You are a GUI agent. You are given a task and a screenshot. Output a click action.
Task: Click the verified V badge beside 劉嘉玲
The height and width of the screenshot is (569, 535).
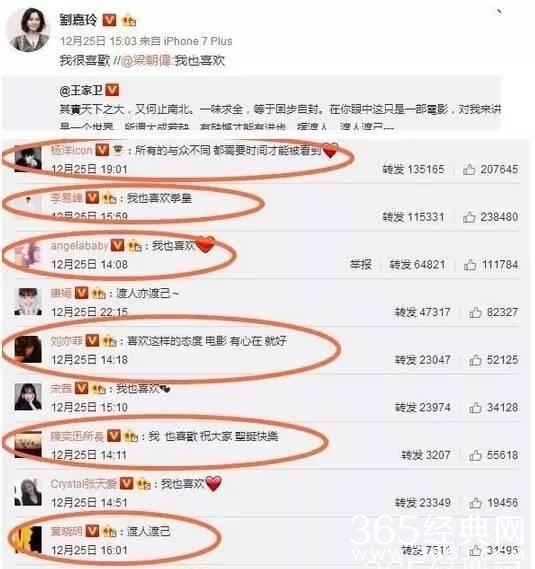(110, 20)
